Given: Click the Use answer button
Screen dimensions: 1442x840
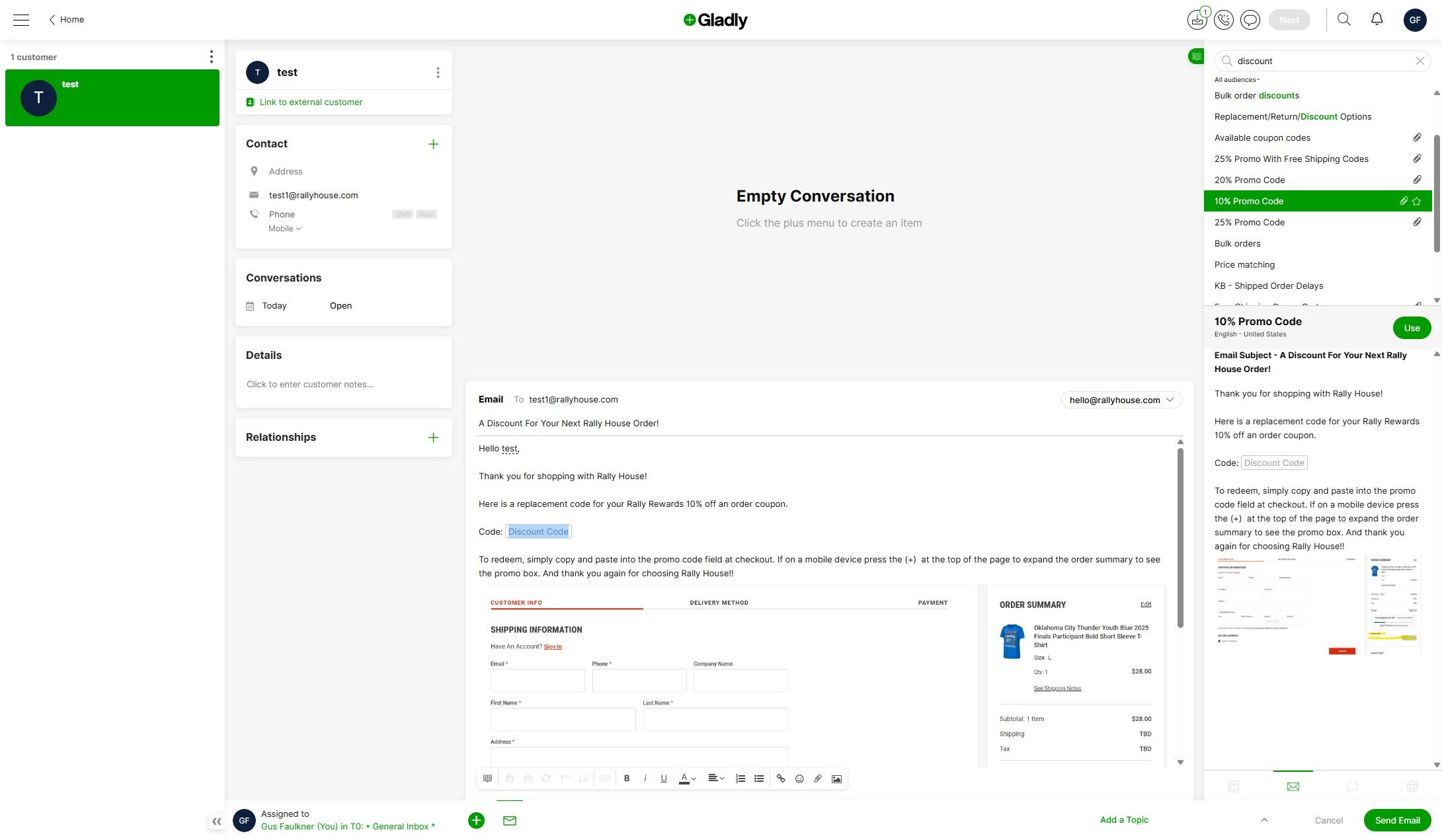Looking at the screenshot, I should pos(1412,328).
